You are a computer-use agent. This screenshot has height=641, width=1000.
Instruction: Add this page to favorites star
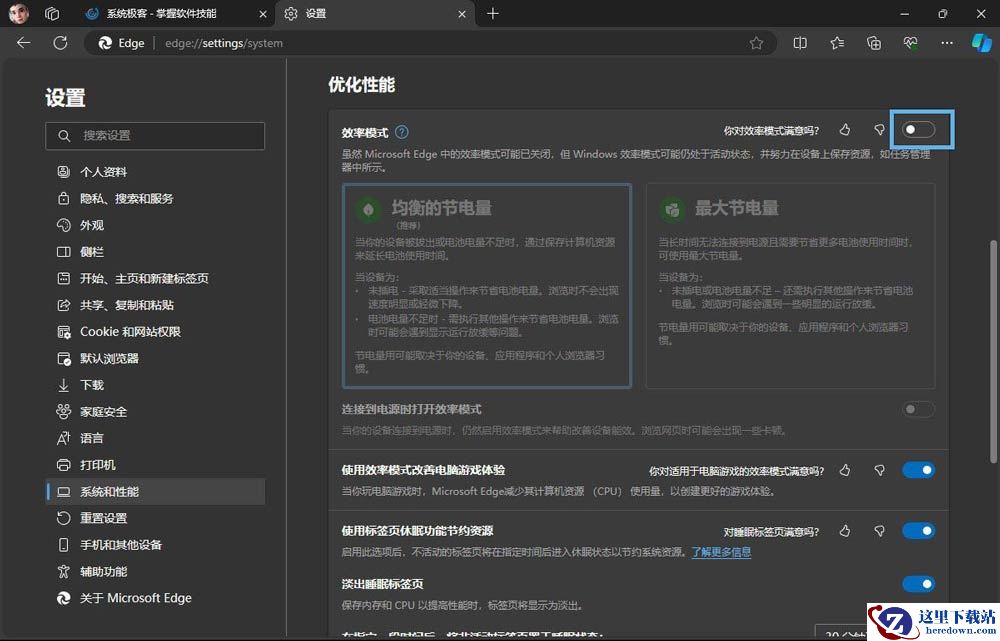756,43
